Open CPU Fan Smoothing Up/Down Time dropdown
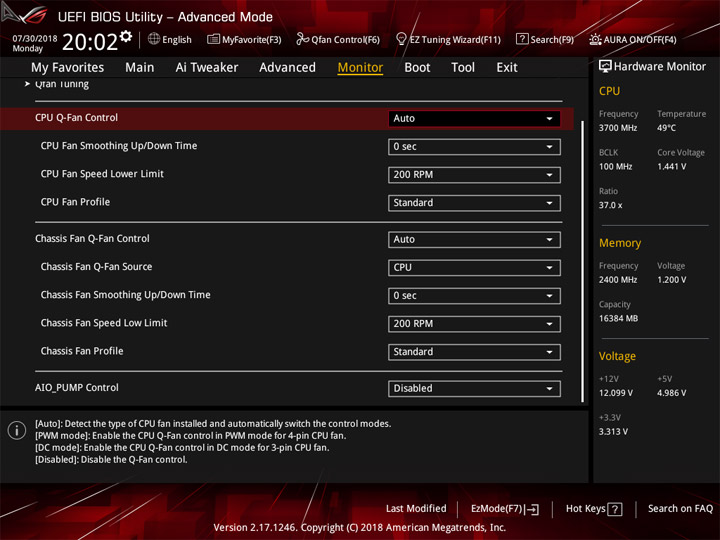The width and height of the screenshot is (720, 540). [x=474, y=147]
